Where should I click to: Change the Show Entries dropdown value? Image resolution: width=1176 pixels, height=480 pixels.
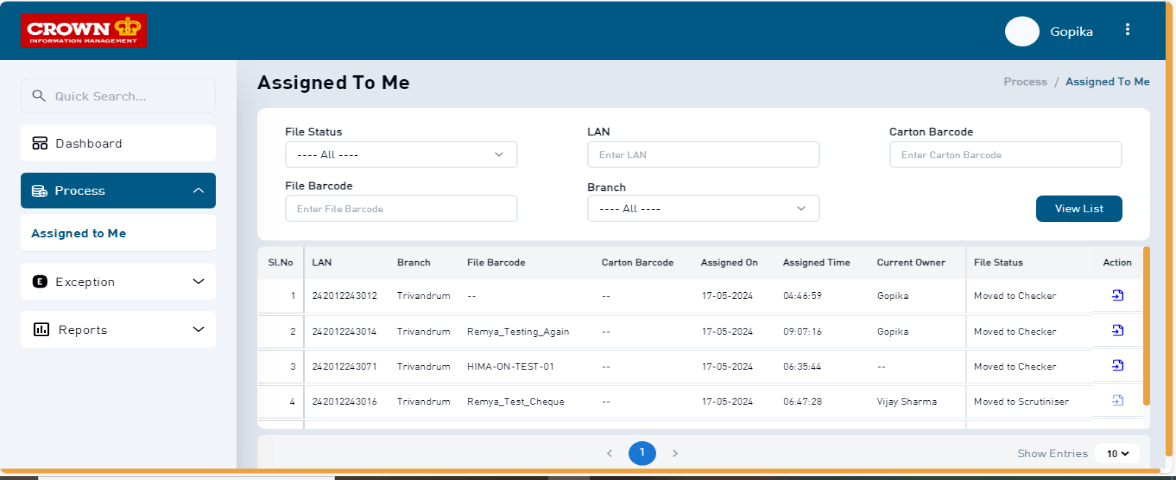pos(1117,453)
